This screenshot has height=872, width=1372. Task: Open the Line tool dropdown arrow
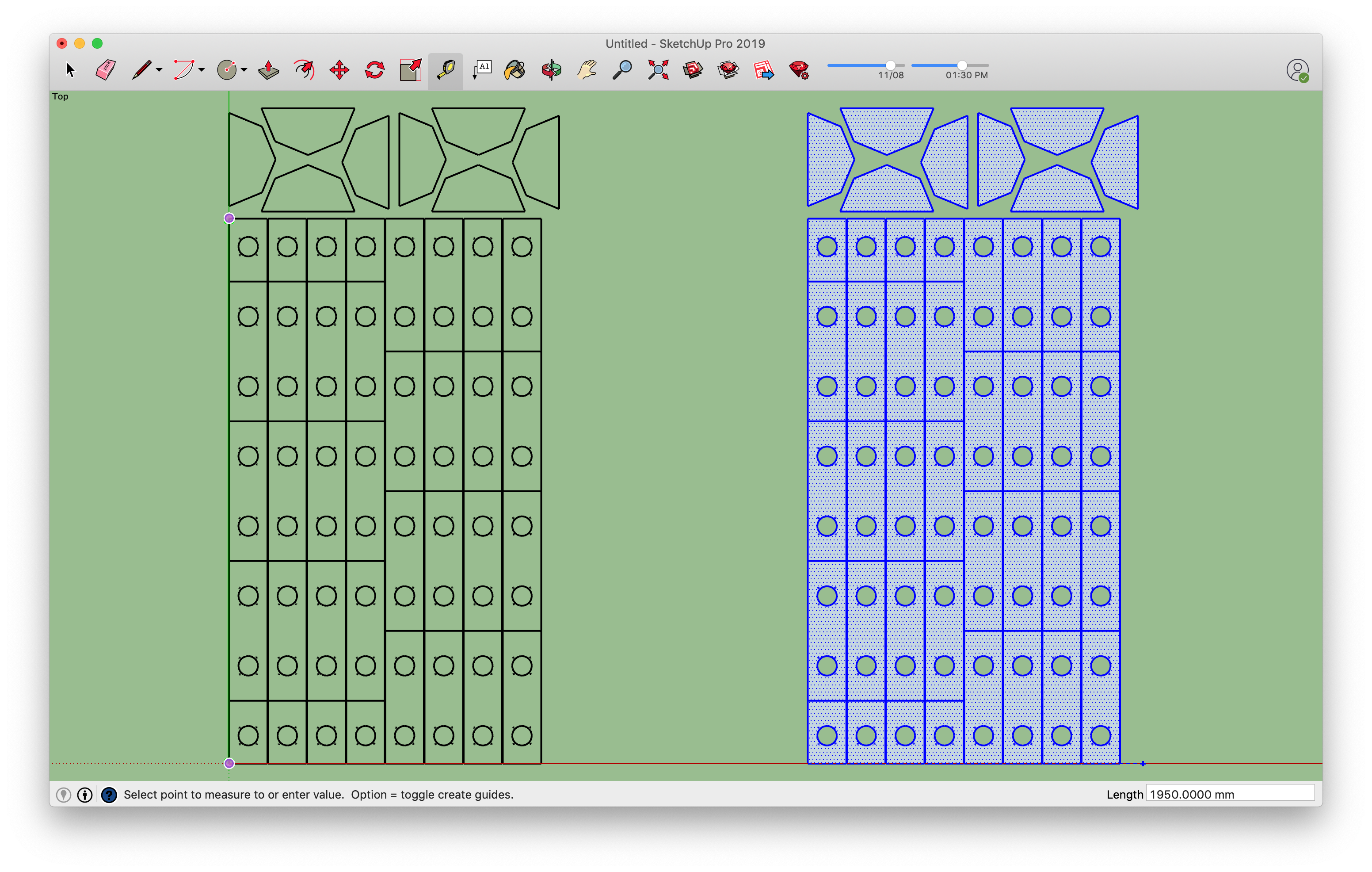click(x=160, y=70)
